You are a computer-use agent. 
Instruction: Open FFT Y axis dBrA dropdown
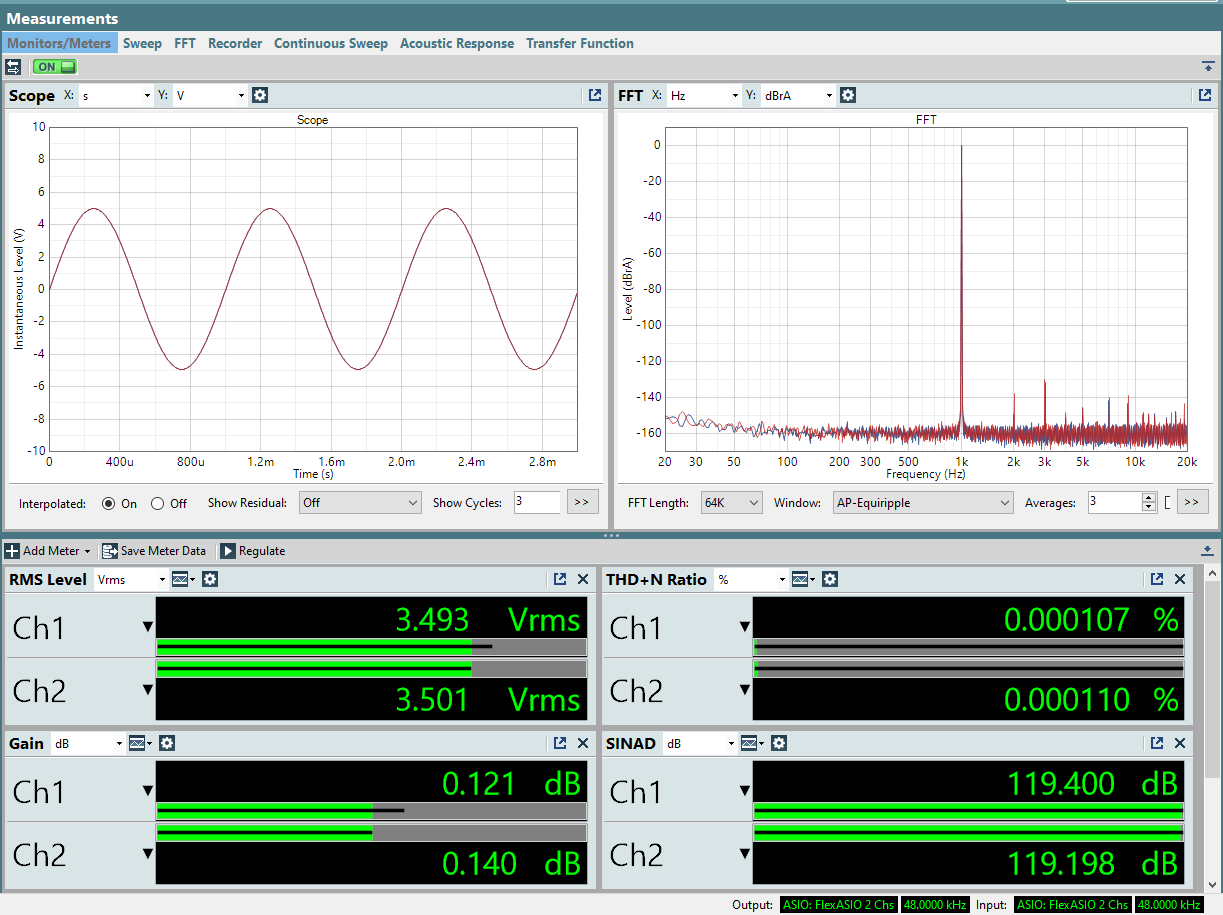click(798, 95)
